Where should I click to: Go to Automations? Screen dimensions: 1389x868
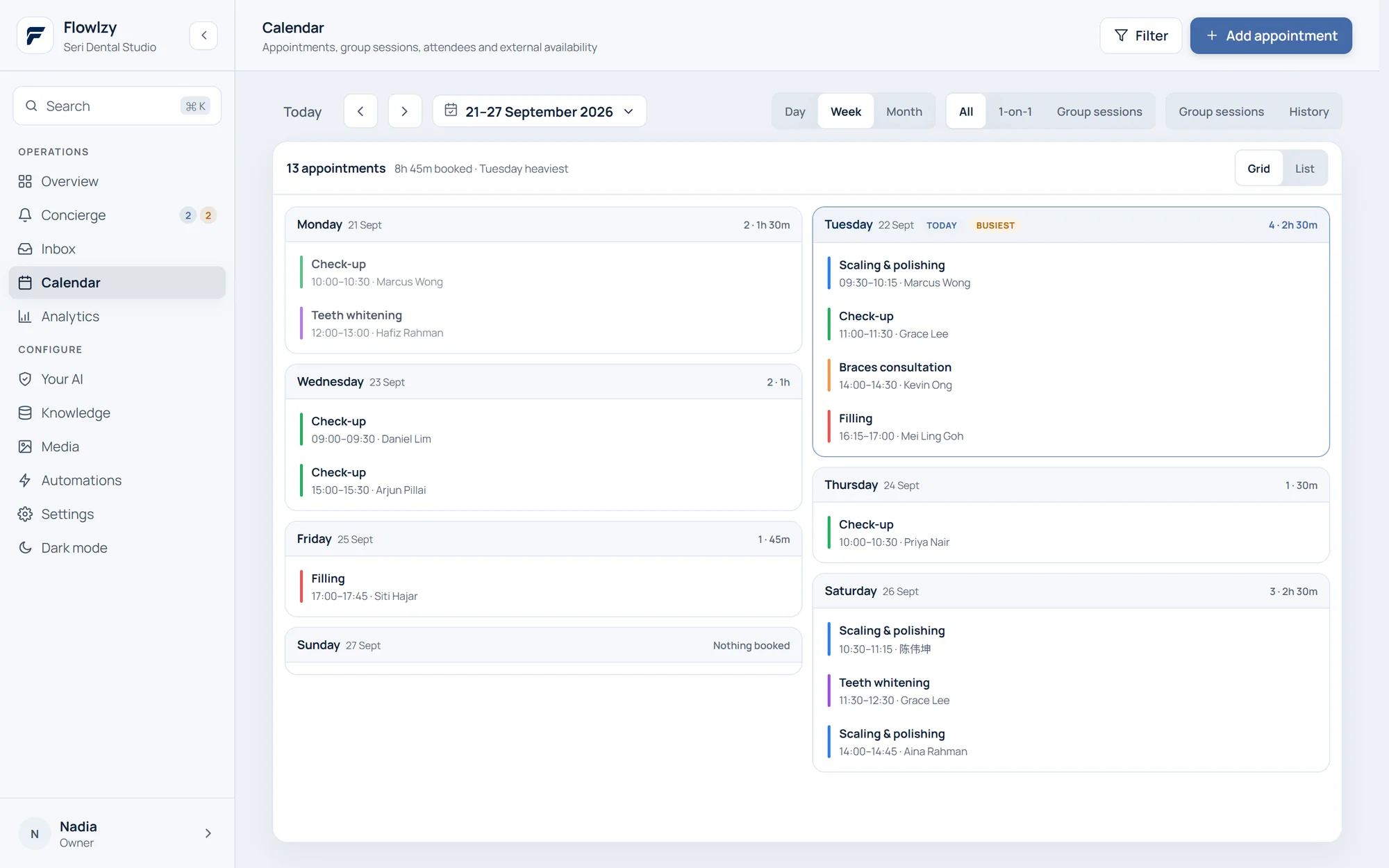[x=117, y=481]
